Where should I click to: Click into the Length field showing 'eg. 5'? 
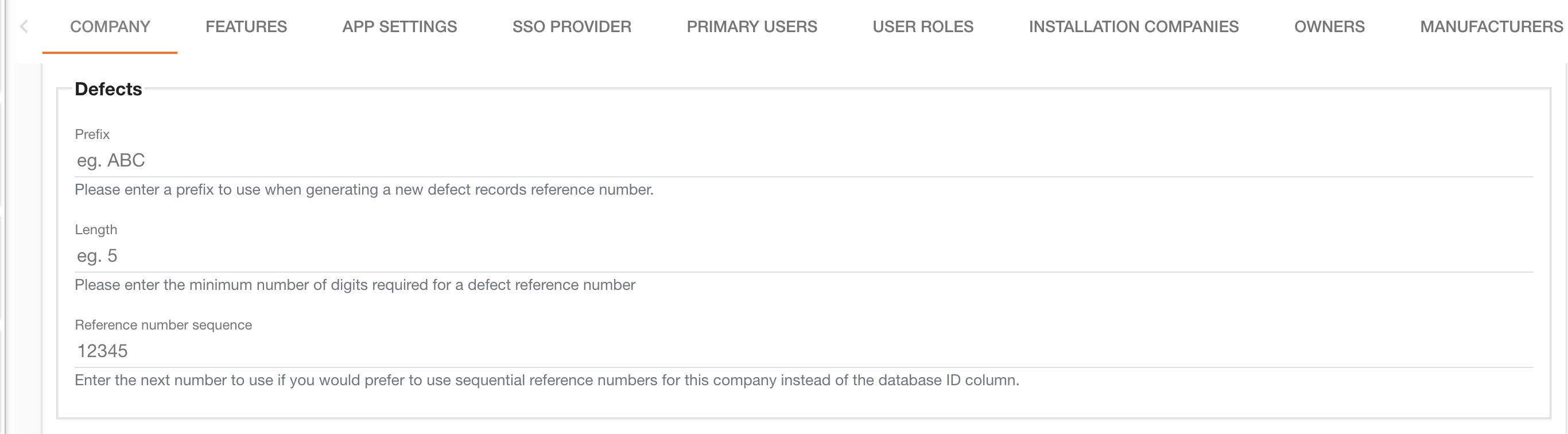pos(804,255)
